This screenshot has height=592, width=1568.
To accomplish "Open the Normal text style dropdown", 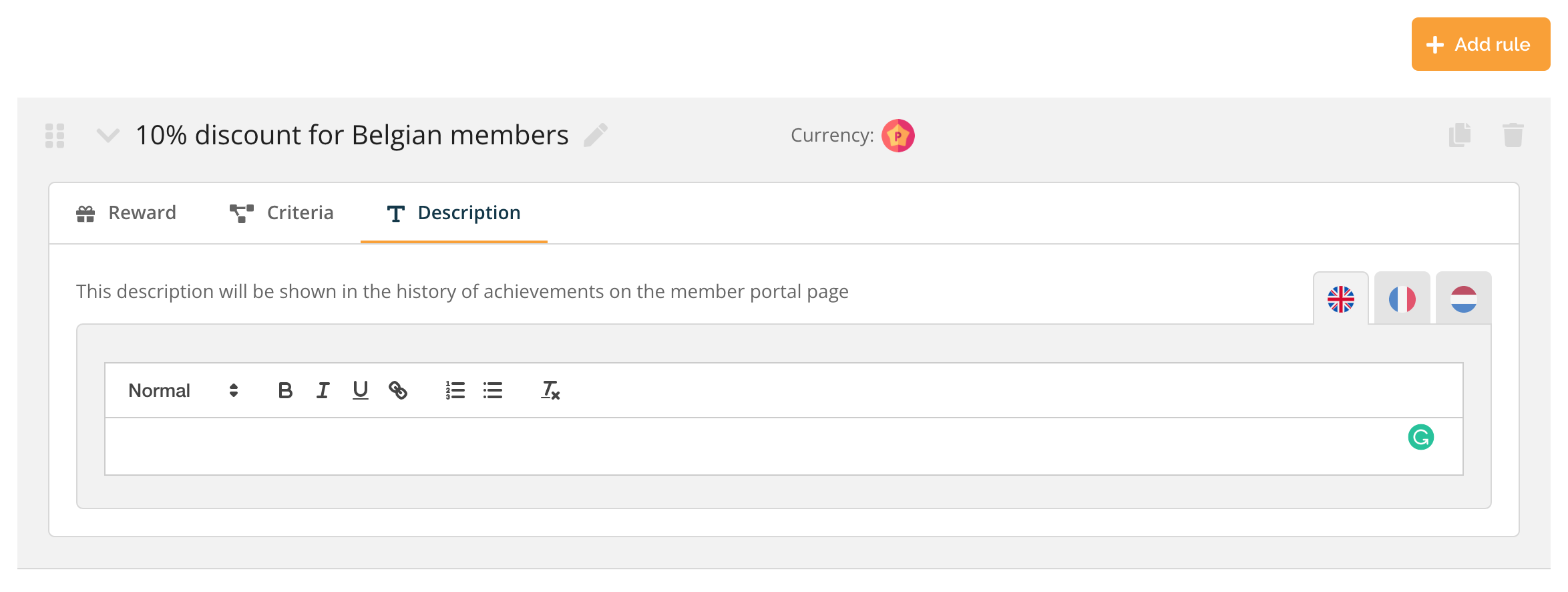I will pyautogui.click(x=183, y=390).
